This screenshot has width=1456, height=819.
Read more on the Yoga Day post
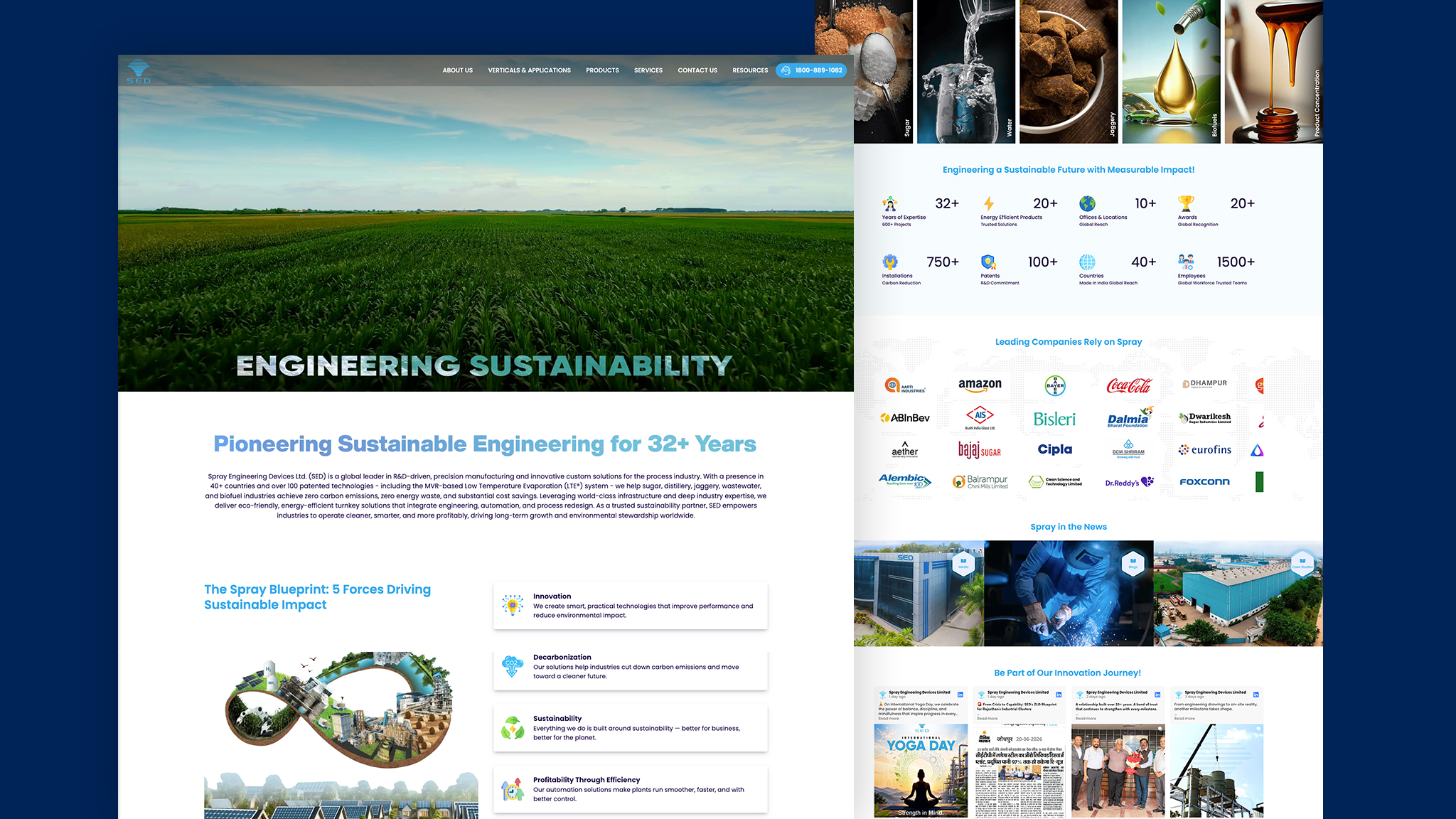coord(889,719)
